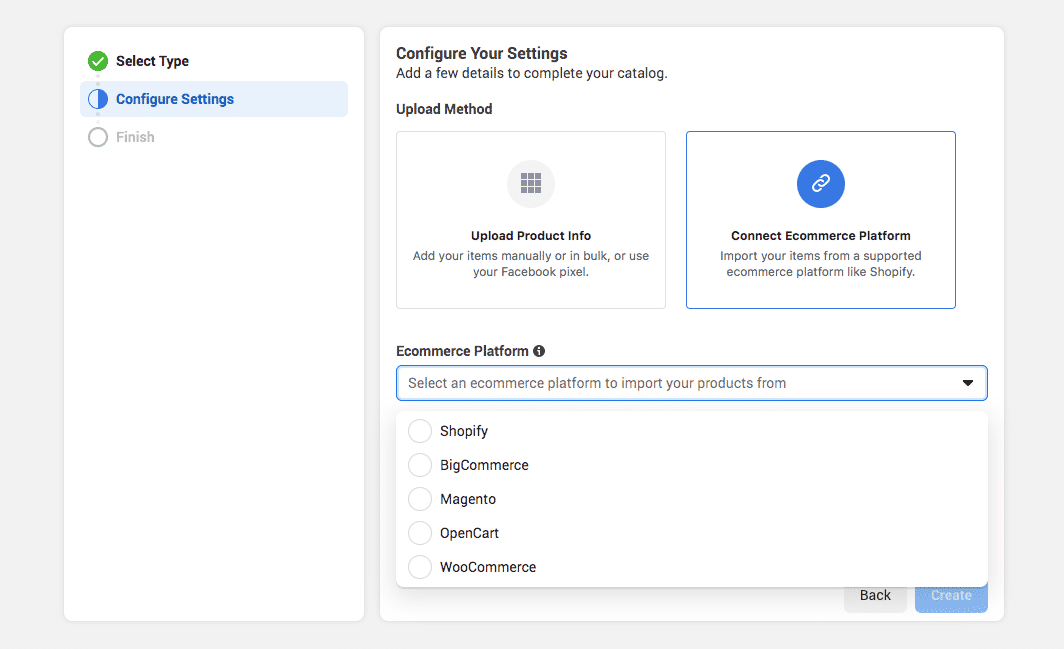Select the BigCommerce radio button

click(x=420, y=465)
